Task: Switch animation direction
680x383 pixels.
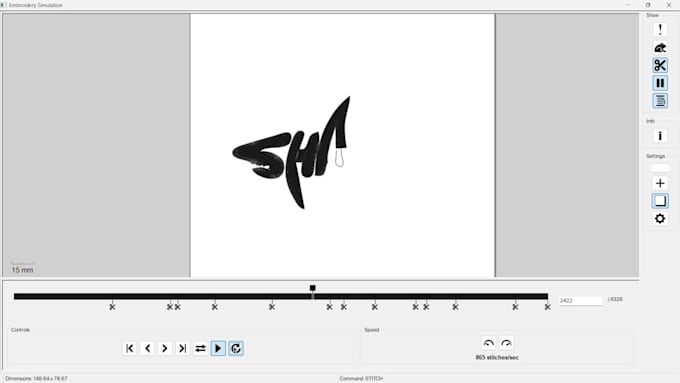Action: point(200,348)
